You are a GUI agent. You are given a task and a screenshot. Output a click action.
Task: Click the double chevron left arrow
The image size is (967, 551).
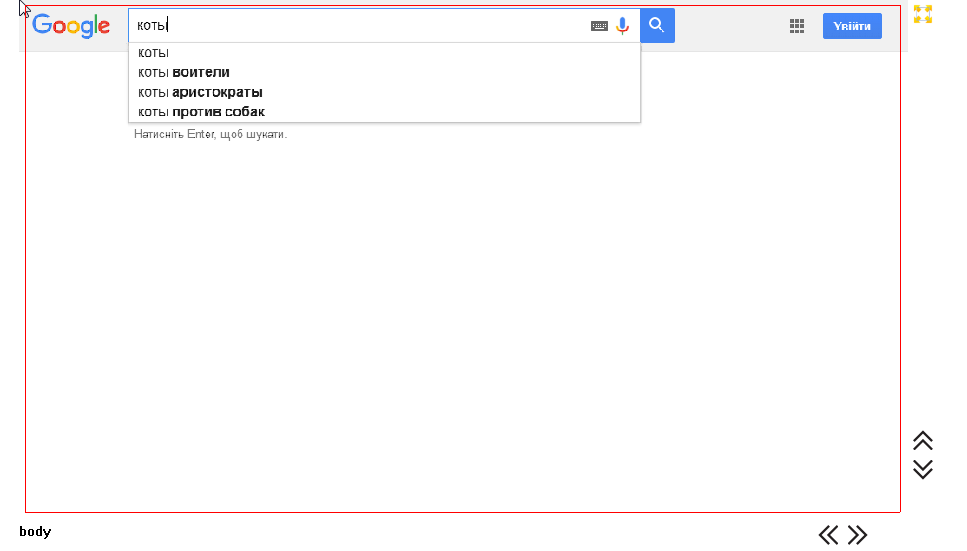coord(828,535)
